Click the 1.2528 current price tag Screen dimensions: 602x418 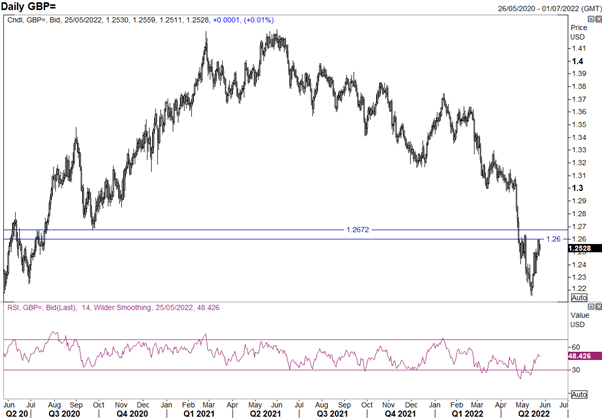(x=584, y=249)
